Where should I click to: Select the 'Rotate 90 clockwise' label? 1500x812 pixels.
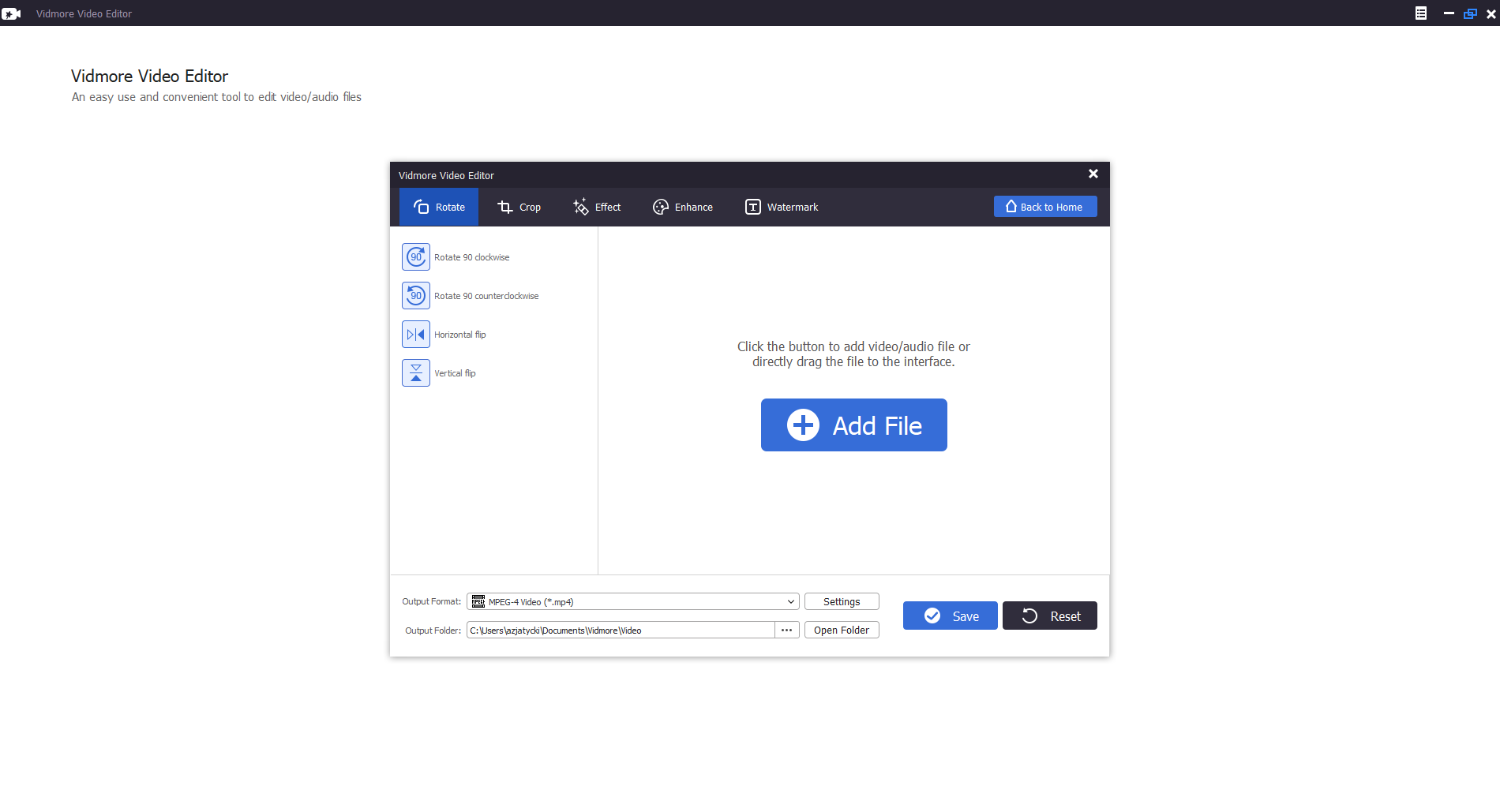pyautogui.click(x=472, y=257)
